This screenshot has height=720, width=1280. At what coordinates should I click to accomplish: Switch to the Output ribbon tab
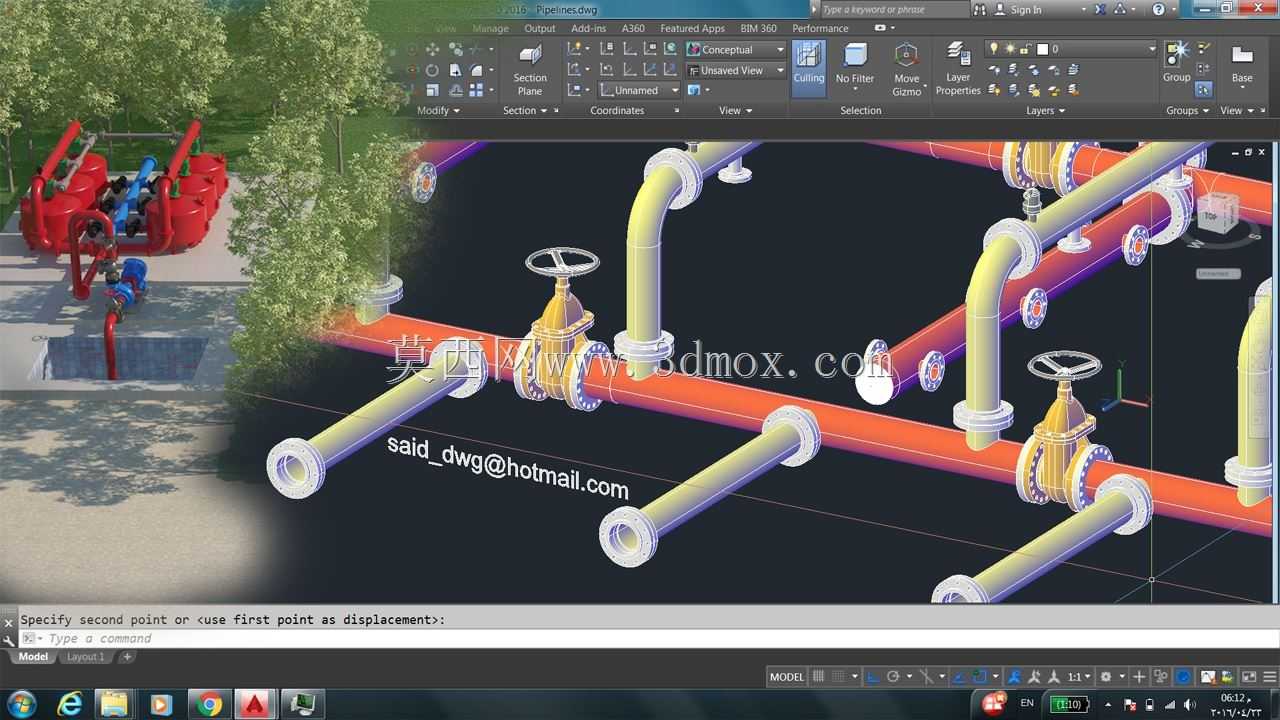tap(540, 28)
